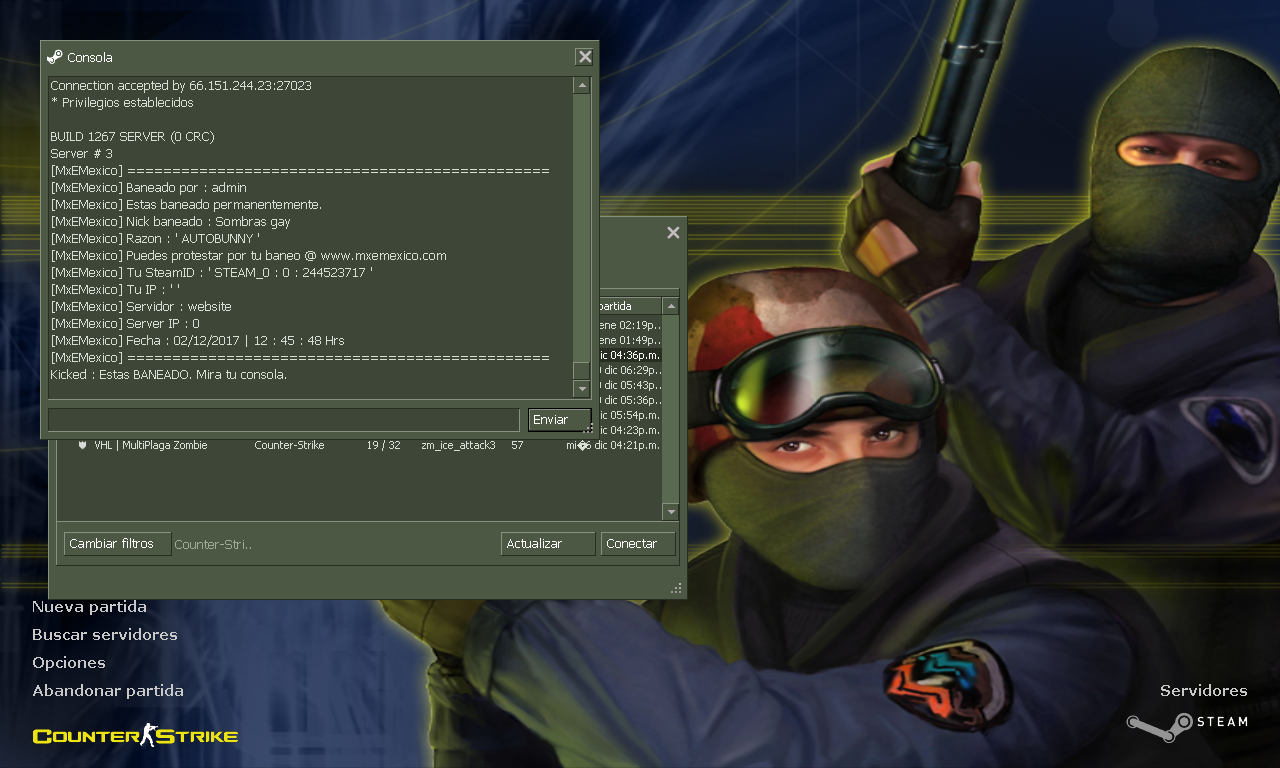Click the 'Connection accepted by 66.151.244.23:27023' line

click(181, 86)
